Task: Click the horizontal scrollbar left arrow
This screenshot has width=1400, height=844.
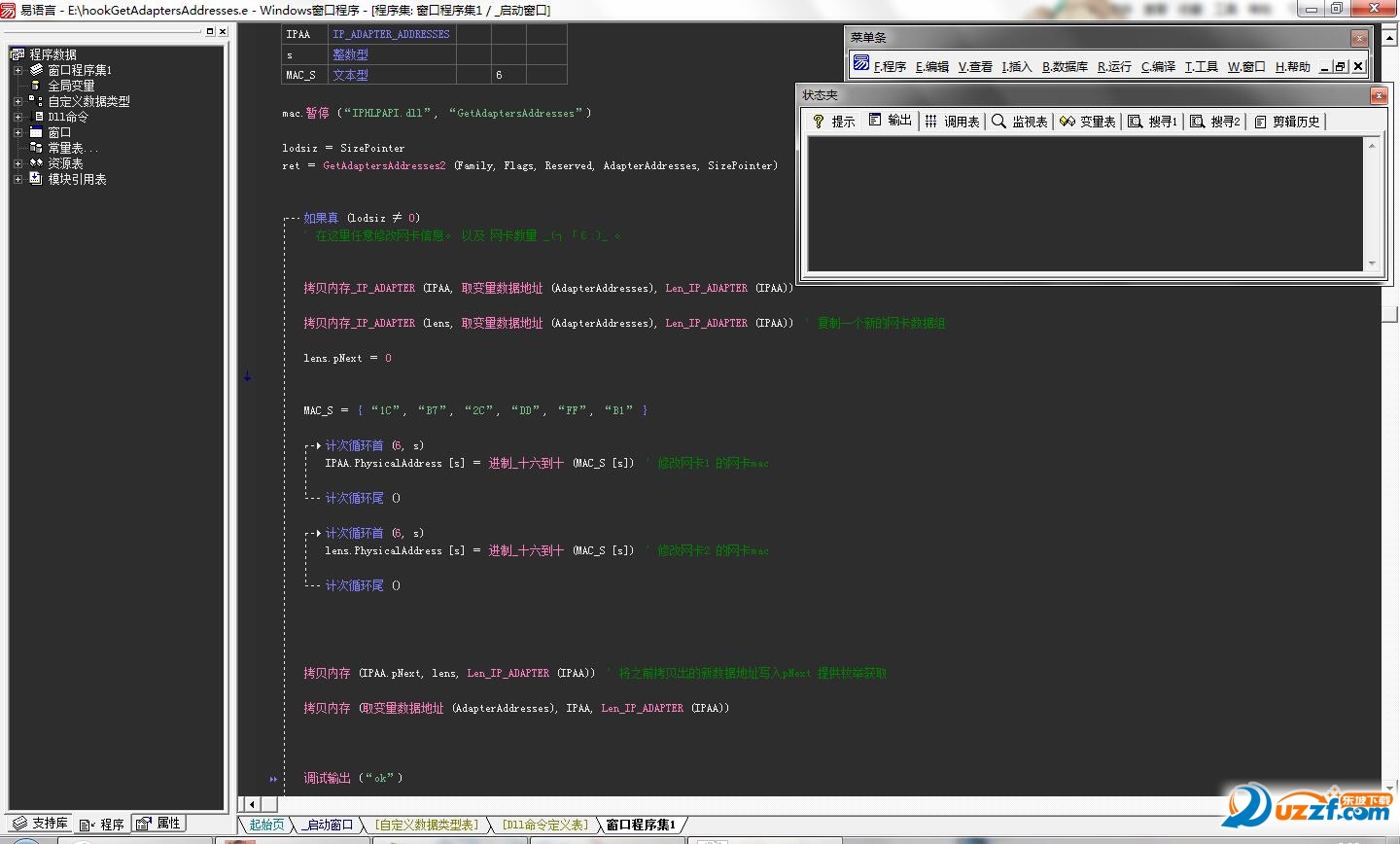Action: [251, 804]
